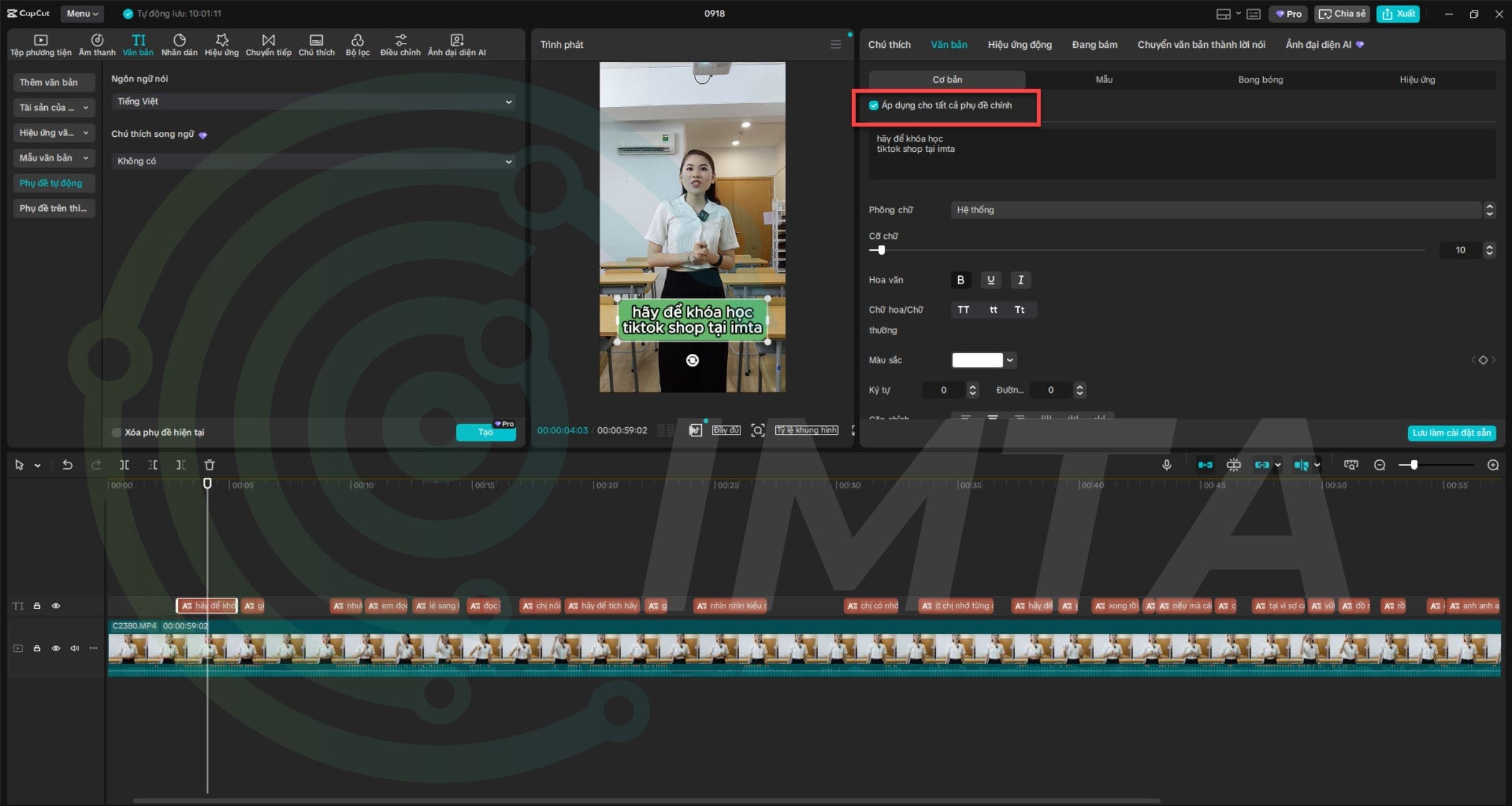The image size is (1512, 806).
Task: Click zoom out timeline magnifier icon
Action: tap(1379, 465)
